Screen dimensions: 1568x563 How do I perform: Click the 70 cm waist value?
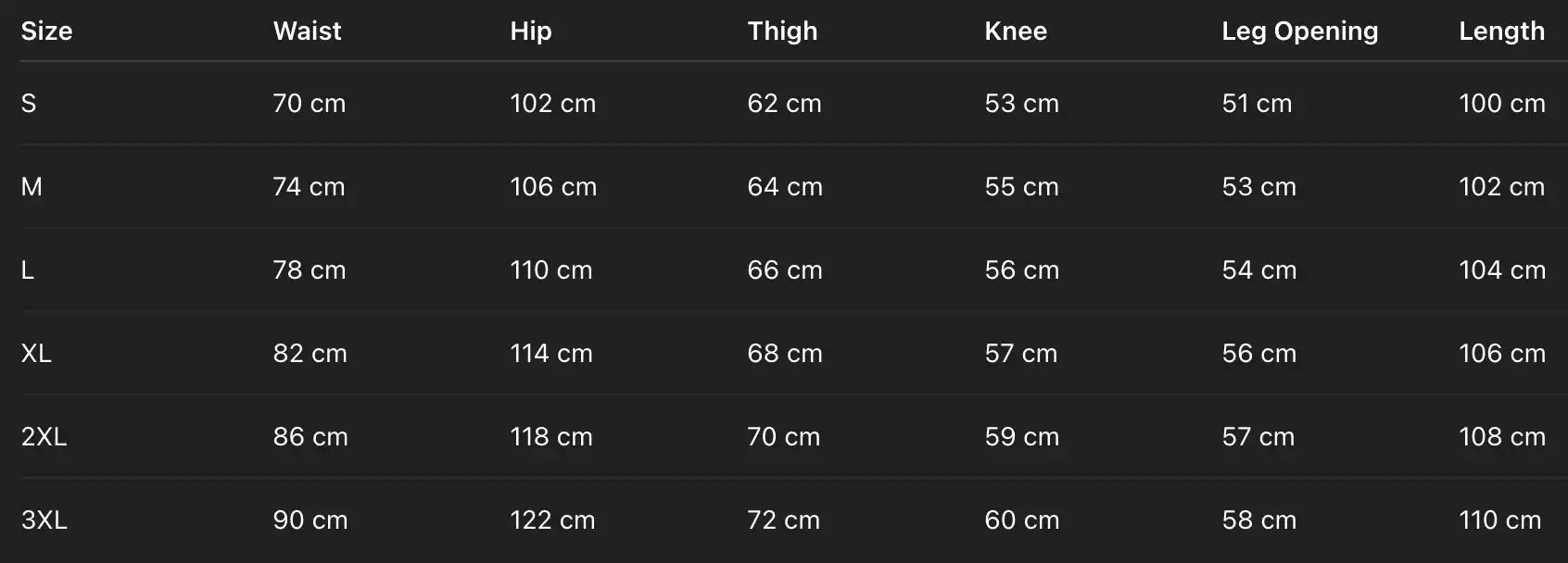click(x=309, y=104)
